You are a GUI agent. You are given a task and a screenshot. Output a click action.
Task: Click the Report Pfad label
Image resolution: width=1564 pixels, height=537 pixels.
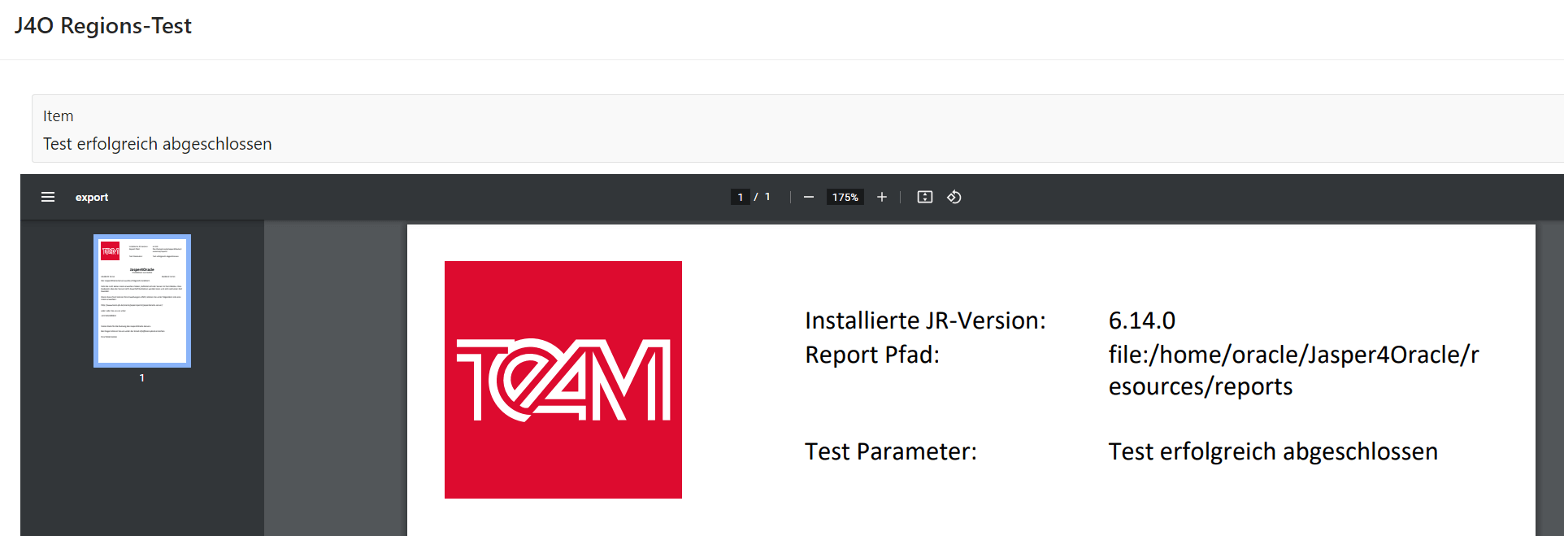[x=872, y=354]
